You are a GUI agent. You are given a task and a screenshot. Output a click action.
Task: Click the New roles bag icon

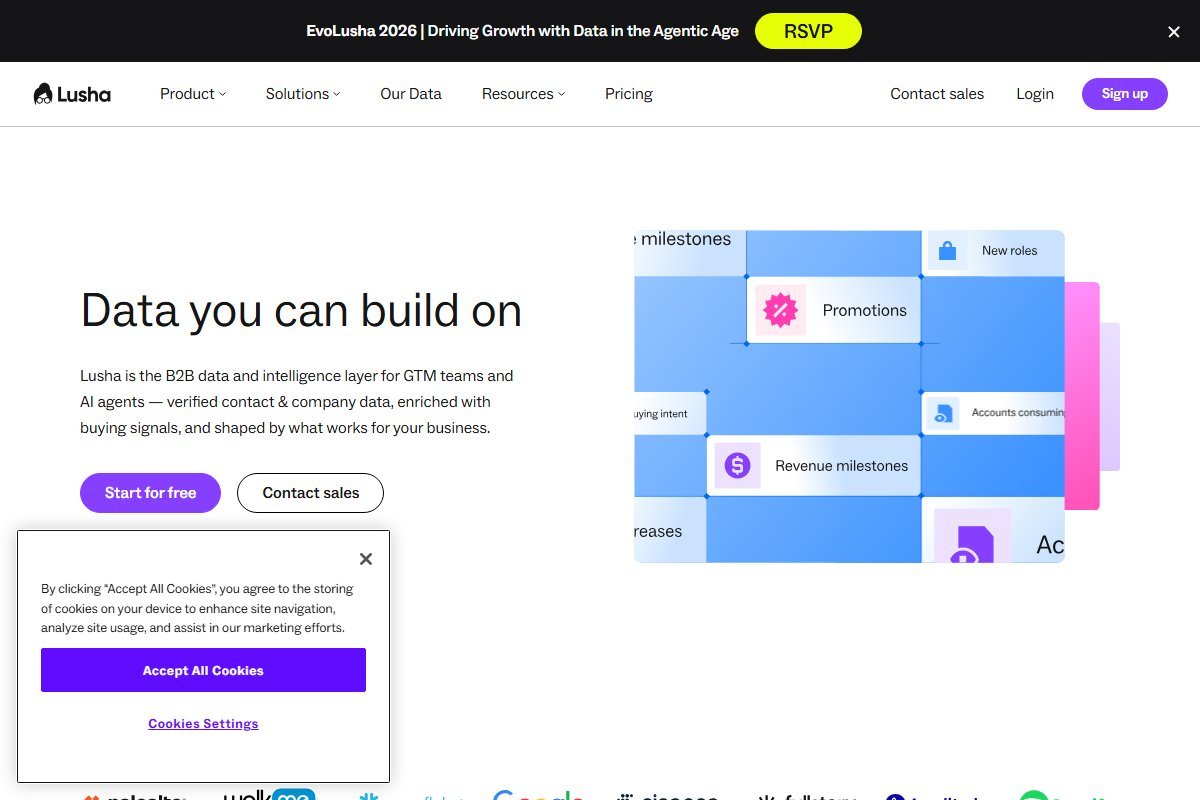pyautogui.click(x=947, y=251)
